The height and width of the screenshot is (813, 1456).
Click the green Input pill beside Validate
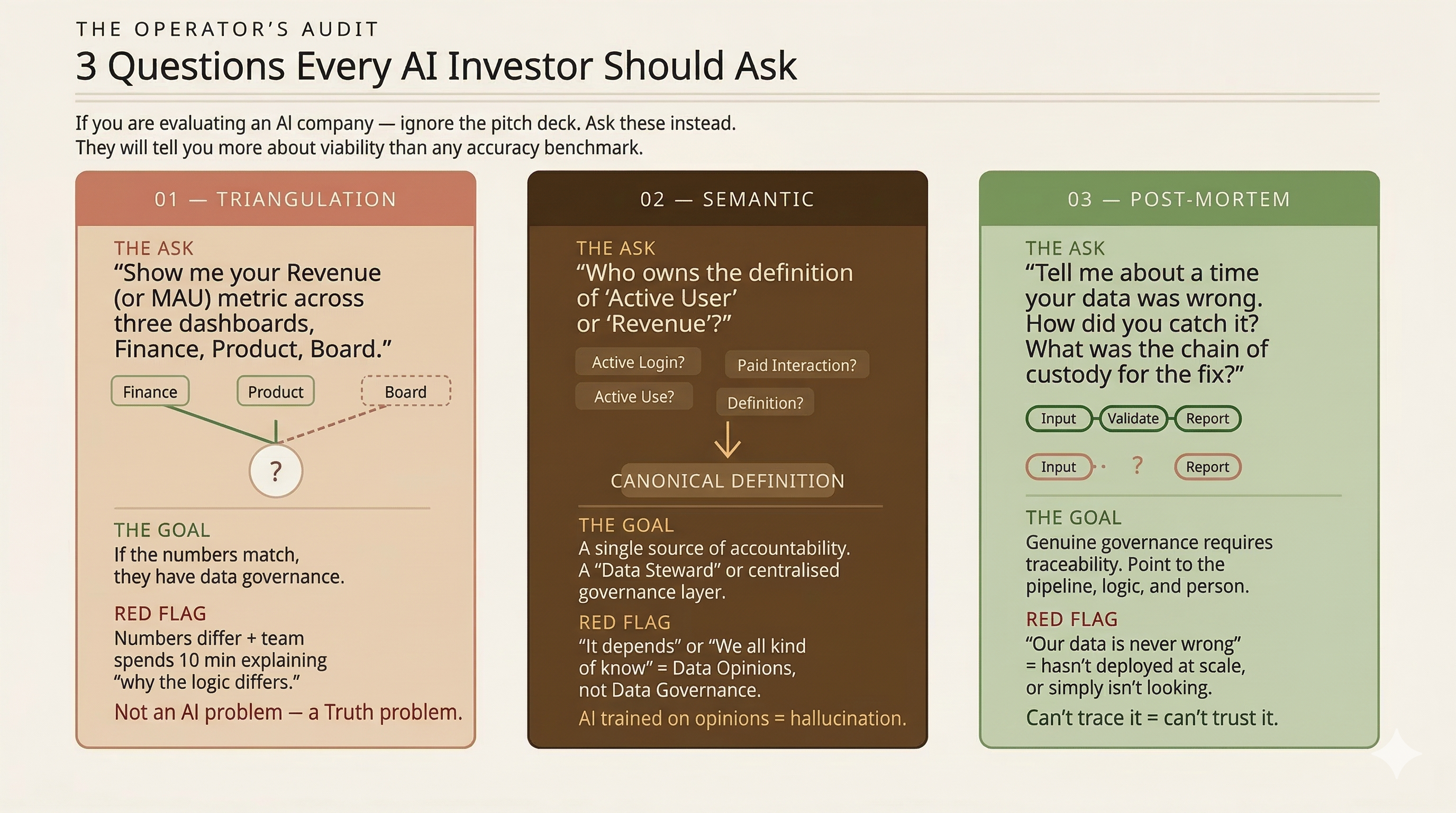click(x=1059, y=418)
